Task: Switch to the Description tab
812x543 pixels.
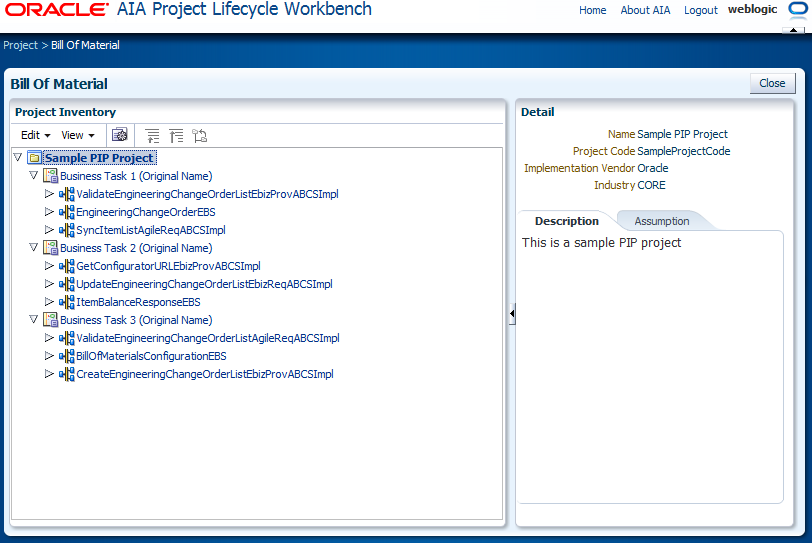Action: coord(567,221)
